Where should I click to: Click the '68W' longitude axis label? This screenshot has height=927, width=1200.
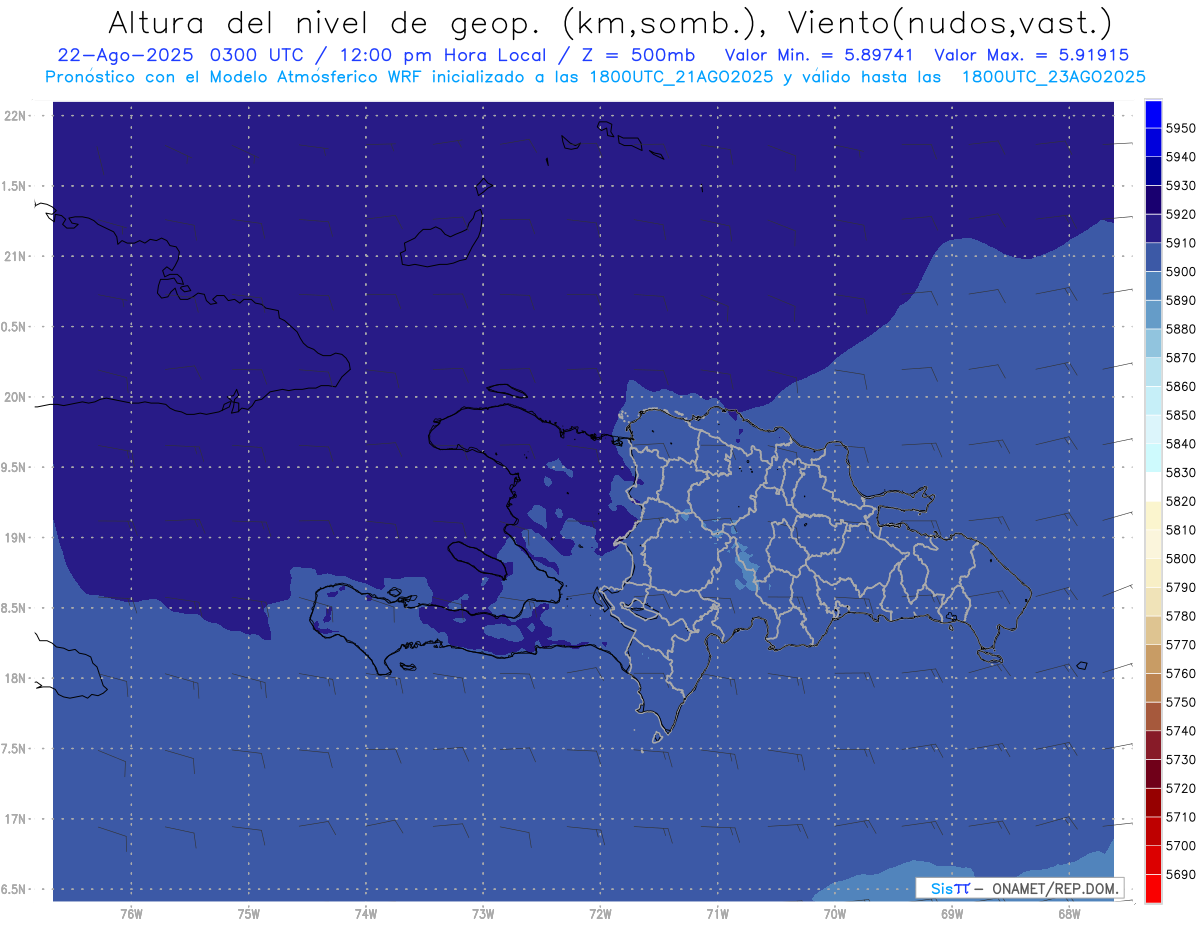point(1069,914)
